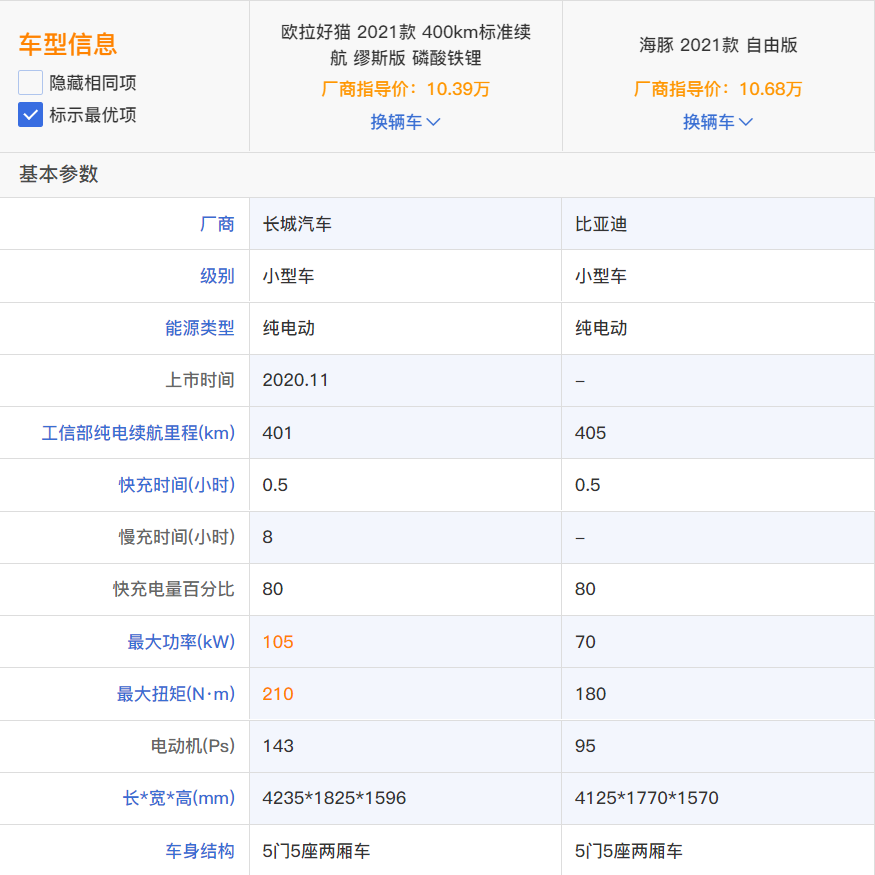
Task: Open the 车身结构 parameter link
Action: (199, 851)
